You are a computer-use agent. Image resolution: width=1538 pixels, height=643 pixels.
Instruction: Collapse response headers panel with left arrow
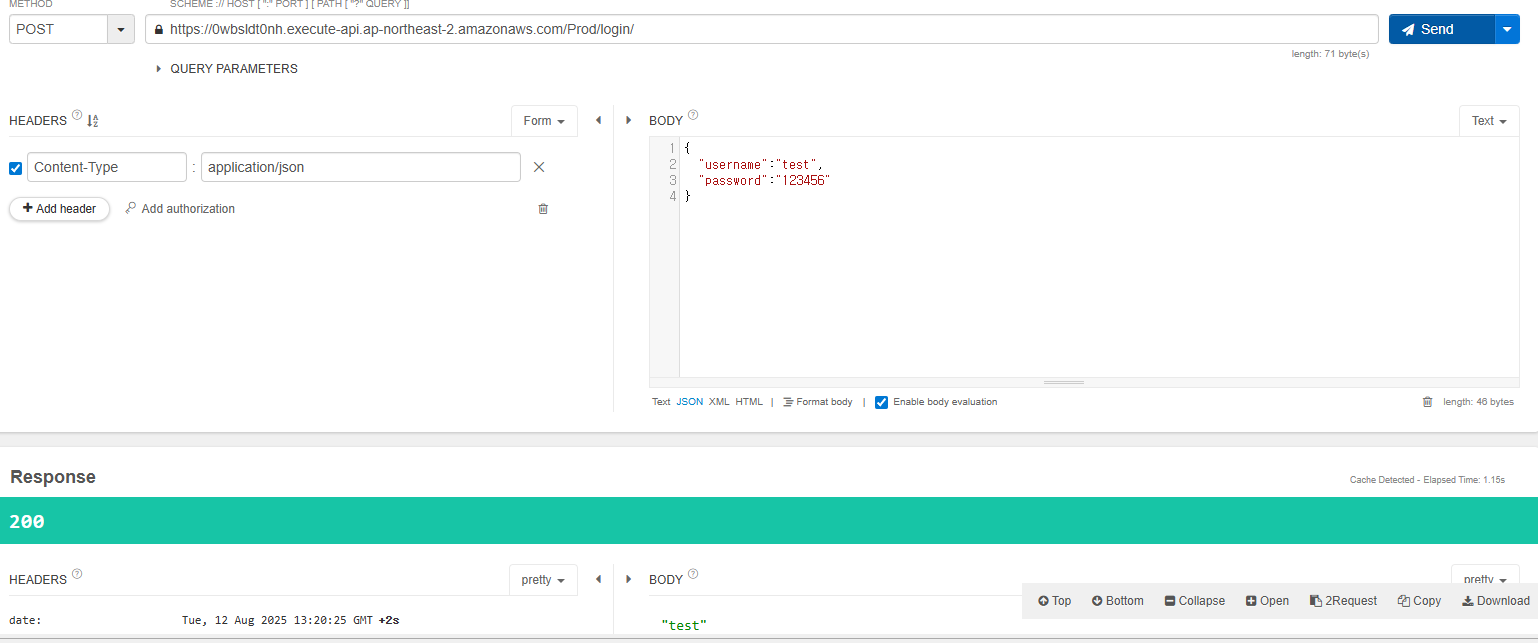click(x=598, y=579)
